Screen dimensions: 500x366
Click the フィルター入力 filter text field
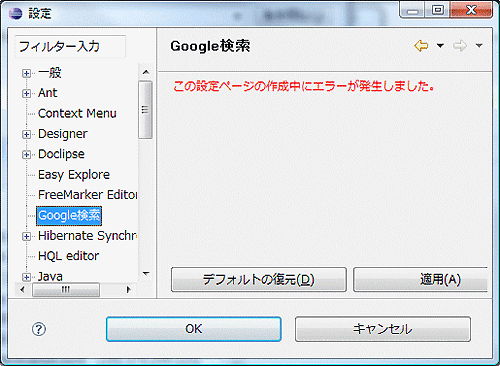[x=70, y=46]
